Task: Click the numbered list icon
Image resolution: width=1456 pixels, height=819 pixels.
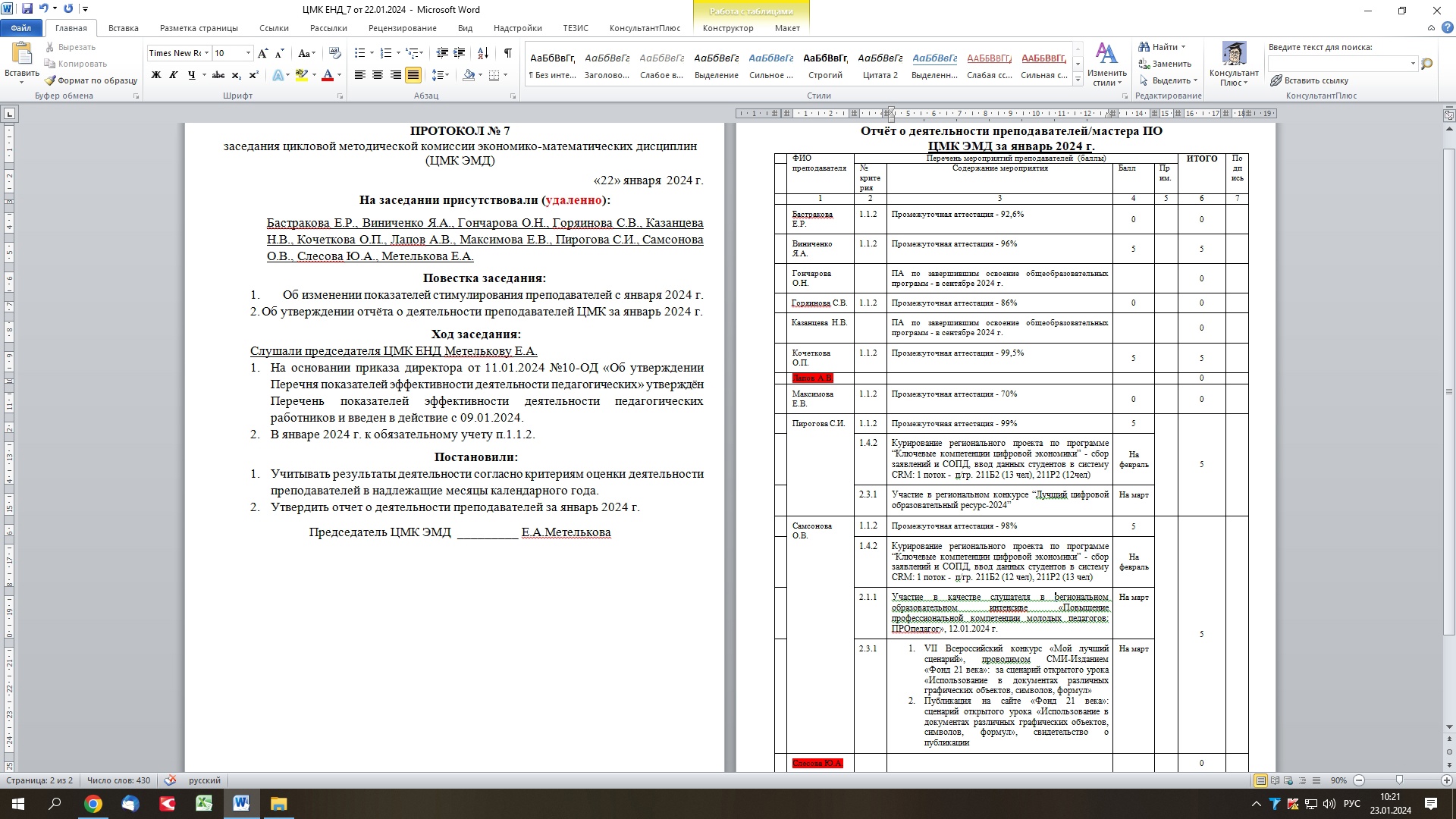Action: coord(385,53)
